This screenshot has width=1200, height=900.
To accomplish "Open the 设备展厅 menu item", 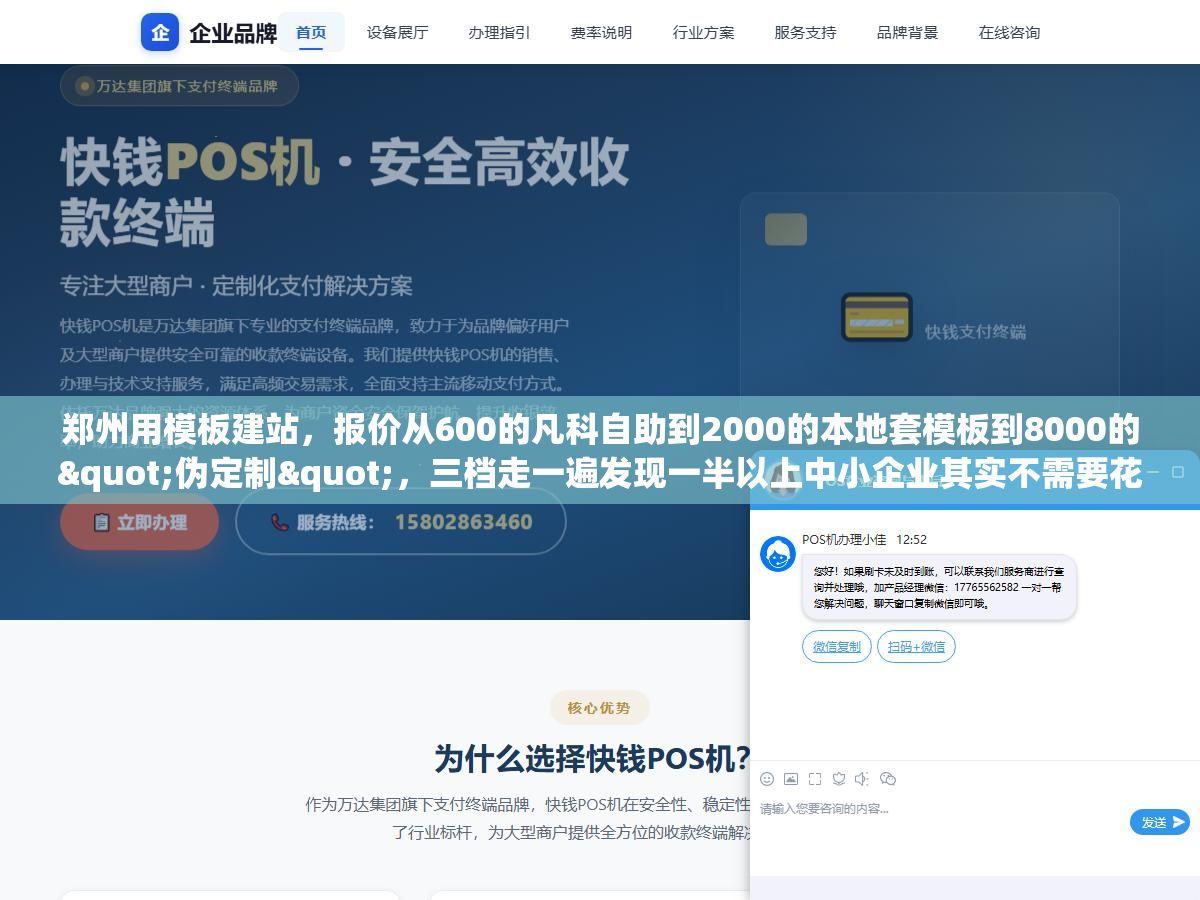I will coord(397,32).
